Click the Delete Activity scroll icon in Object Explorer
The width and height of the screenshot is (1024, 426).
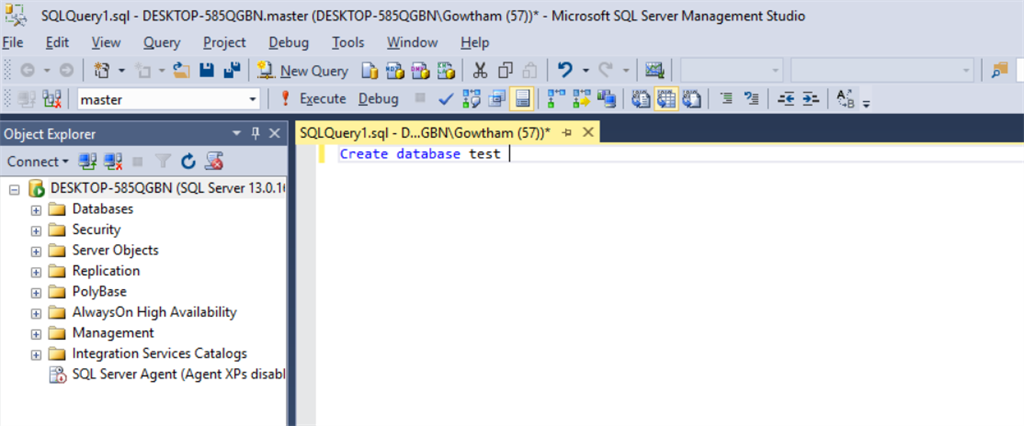(x=214, y=161)
